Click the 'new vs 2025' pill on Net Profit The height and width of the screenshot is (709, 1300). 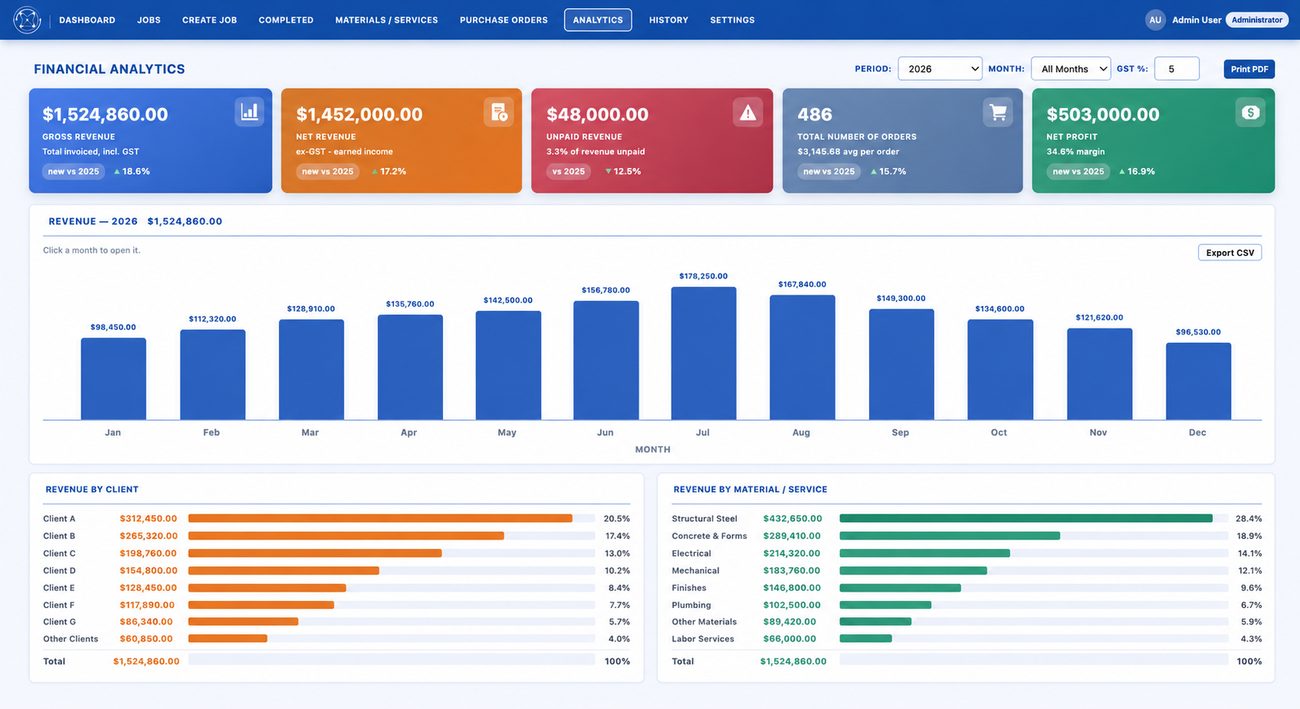click(1078, 172)
